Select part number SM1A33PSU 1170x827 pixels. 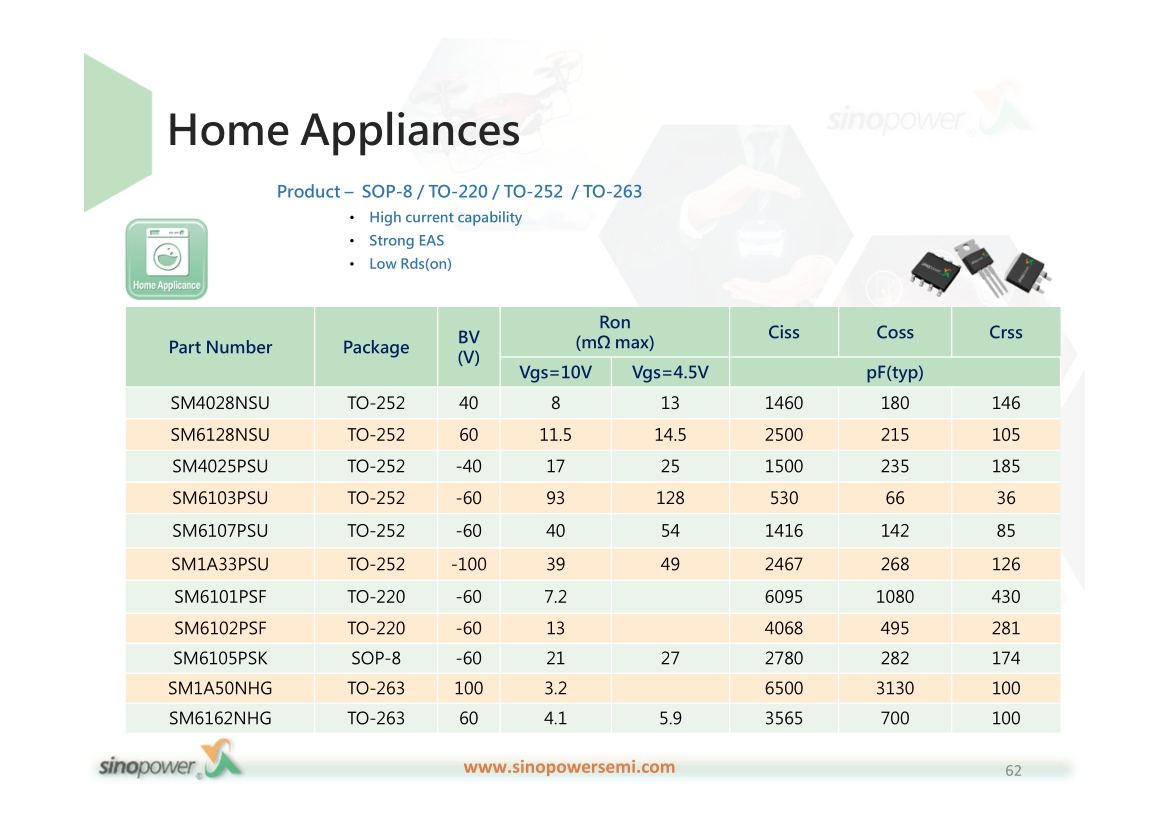220,564
